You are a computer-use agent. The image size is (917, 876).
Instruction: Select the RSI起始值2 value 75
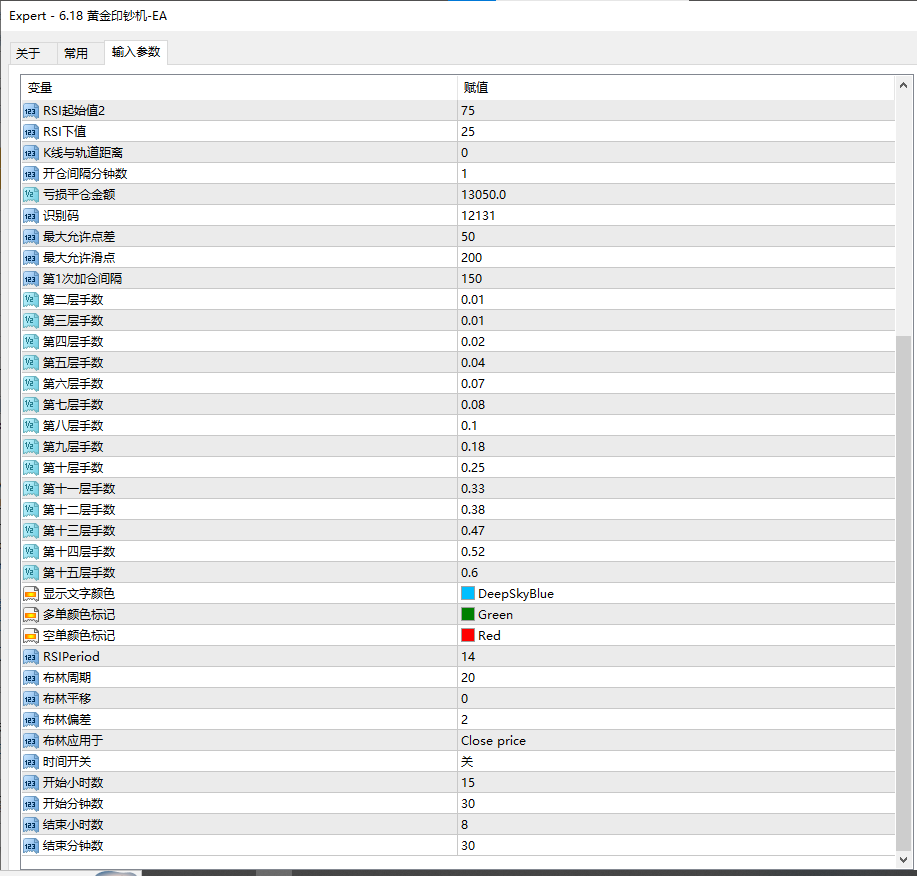pos(468,111)
